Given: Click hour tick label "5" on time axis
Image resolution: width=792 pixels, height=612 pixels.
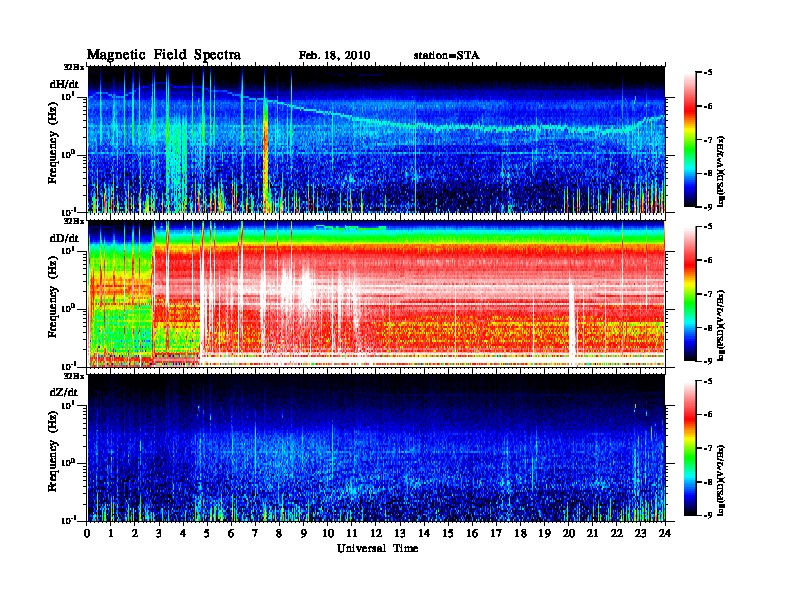Looking at the screenshot, I should click(x=207, y=533).
